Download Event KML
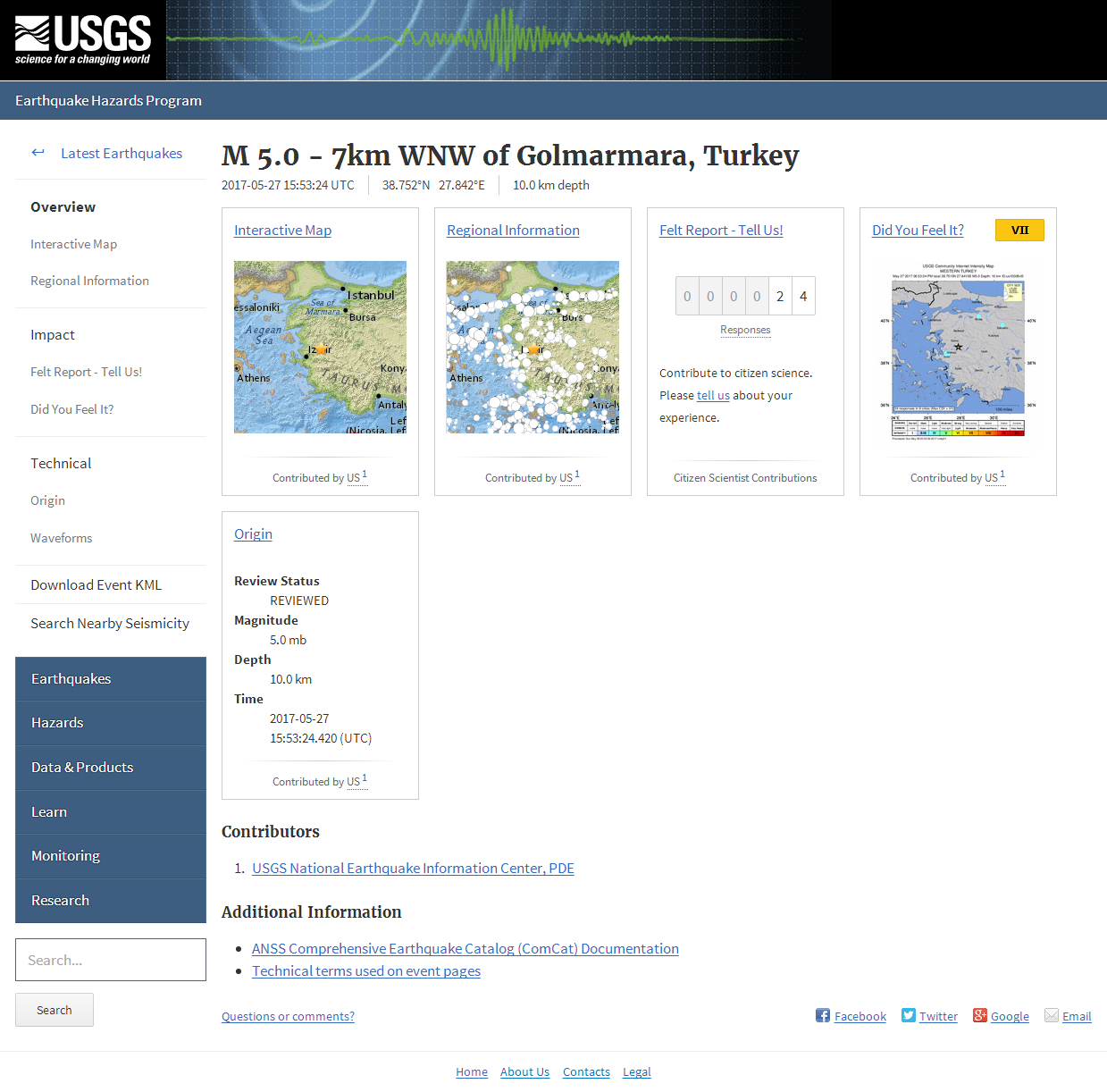The width and height of the screenshot is (1107, 1092). click(x=96, y=584)
